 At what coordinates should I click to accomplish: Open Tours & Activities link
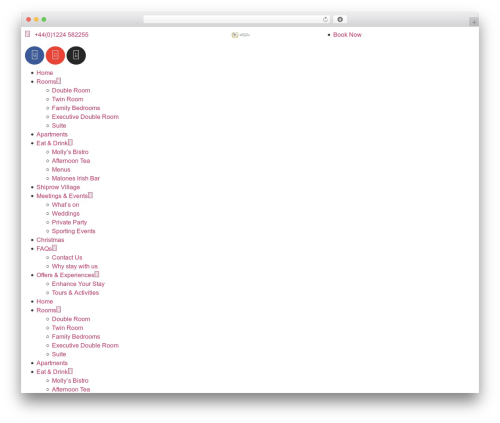[75, 293]
